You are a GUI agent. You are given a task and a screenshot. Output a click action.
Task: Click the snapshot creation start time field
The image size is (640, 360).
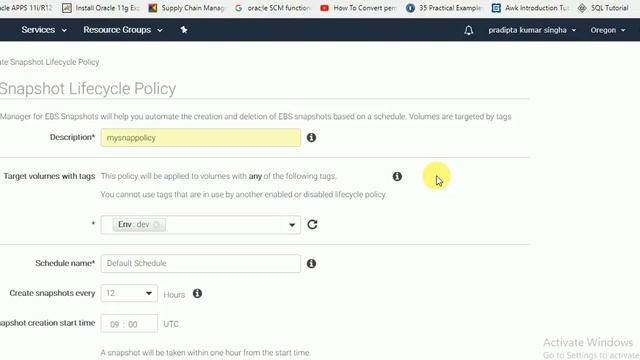coord(129,324)
